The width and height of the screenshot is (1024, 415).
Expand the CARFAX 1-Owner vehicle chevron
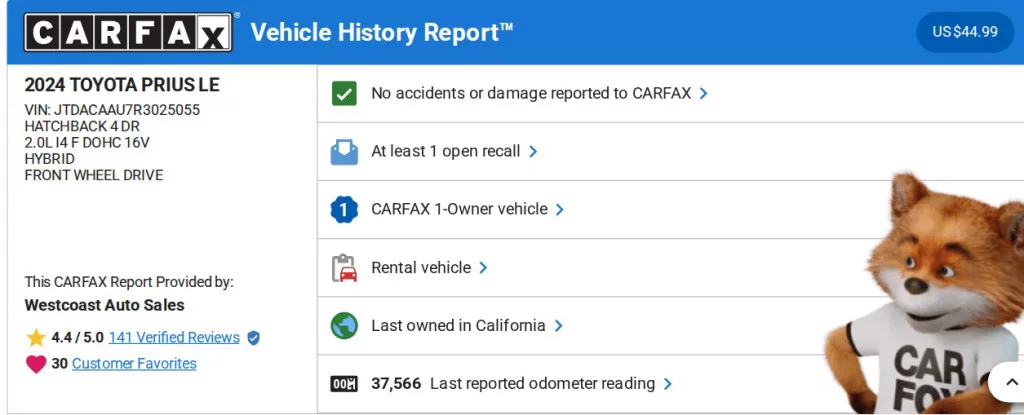(x=559, y=209)
